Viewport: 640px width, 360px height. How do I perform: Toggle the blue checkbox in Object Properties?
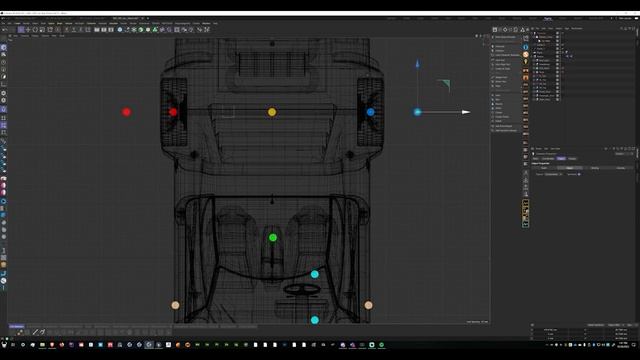[x=579, y=174]
